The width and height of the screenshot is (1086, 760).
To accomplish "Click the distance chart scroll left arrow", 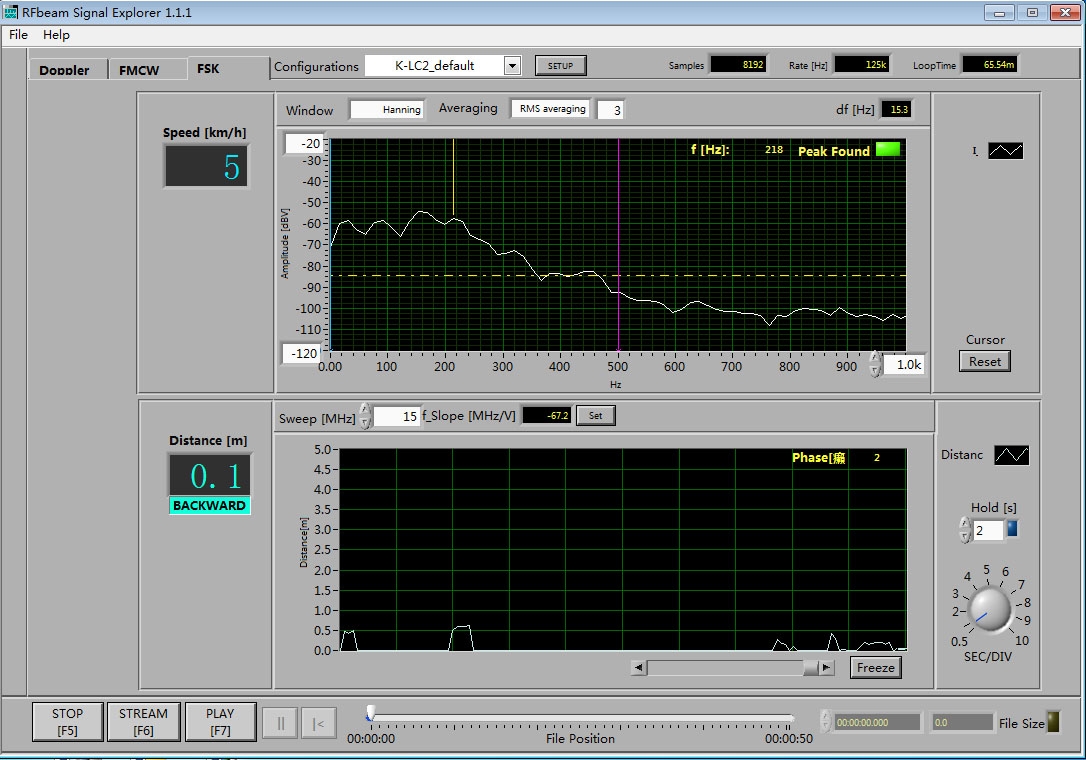I will tap(639, 667).
